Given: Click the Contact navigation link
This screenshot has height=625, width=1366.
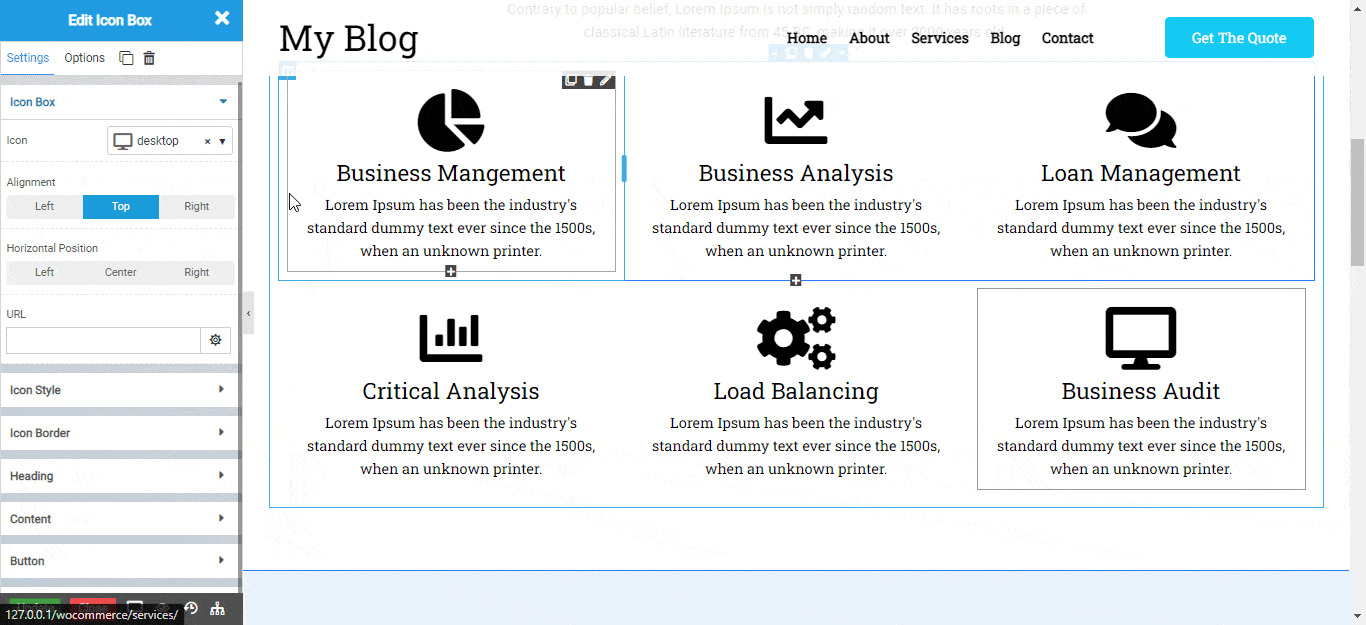Looking at the screenshot, I should (1067, 38).
